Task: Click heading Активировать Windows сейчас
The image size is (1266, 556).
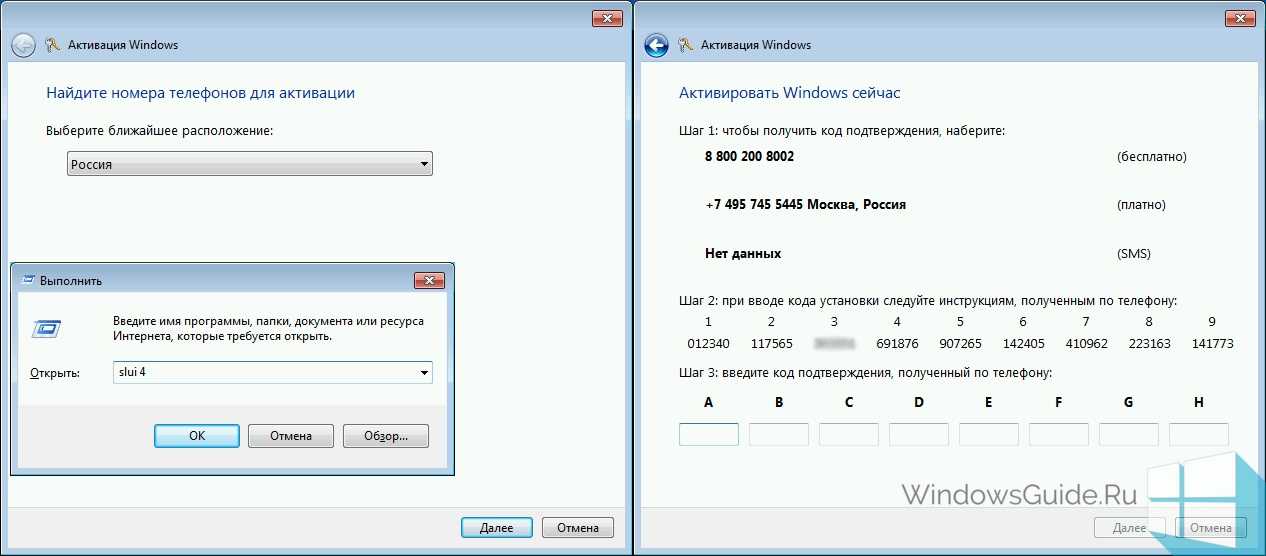Action: (x=790, y=93)
